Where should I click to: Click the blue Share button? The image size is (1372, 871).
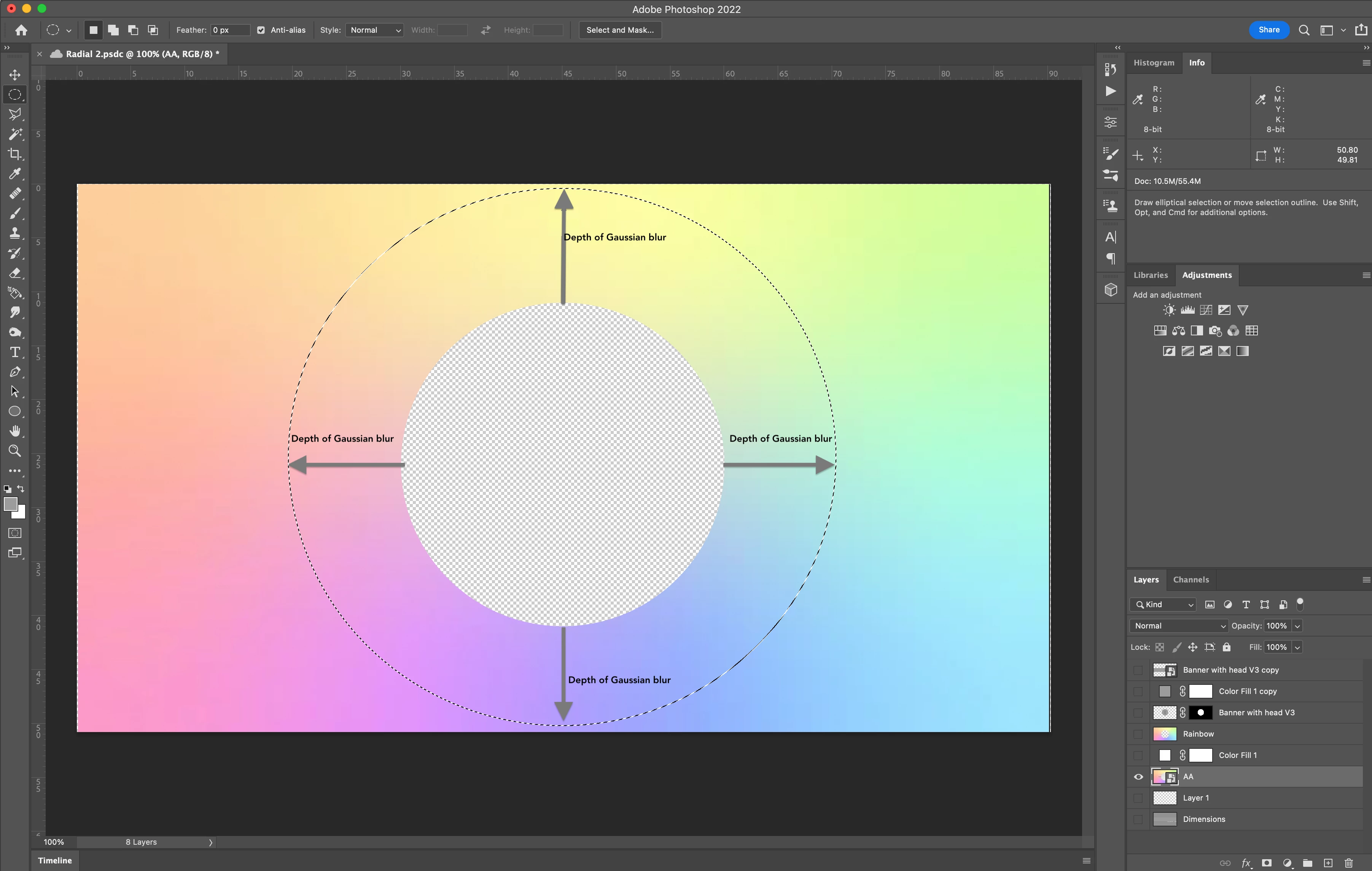[1268, 30]
